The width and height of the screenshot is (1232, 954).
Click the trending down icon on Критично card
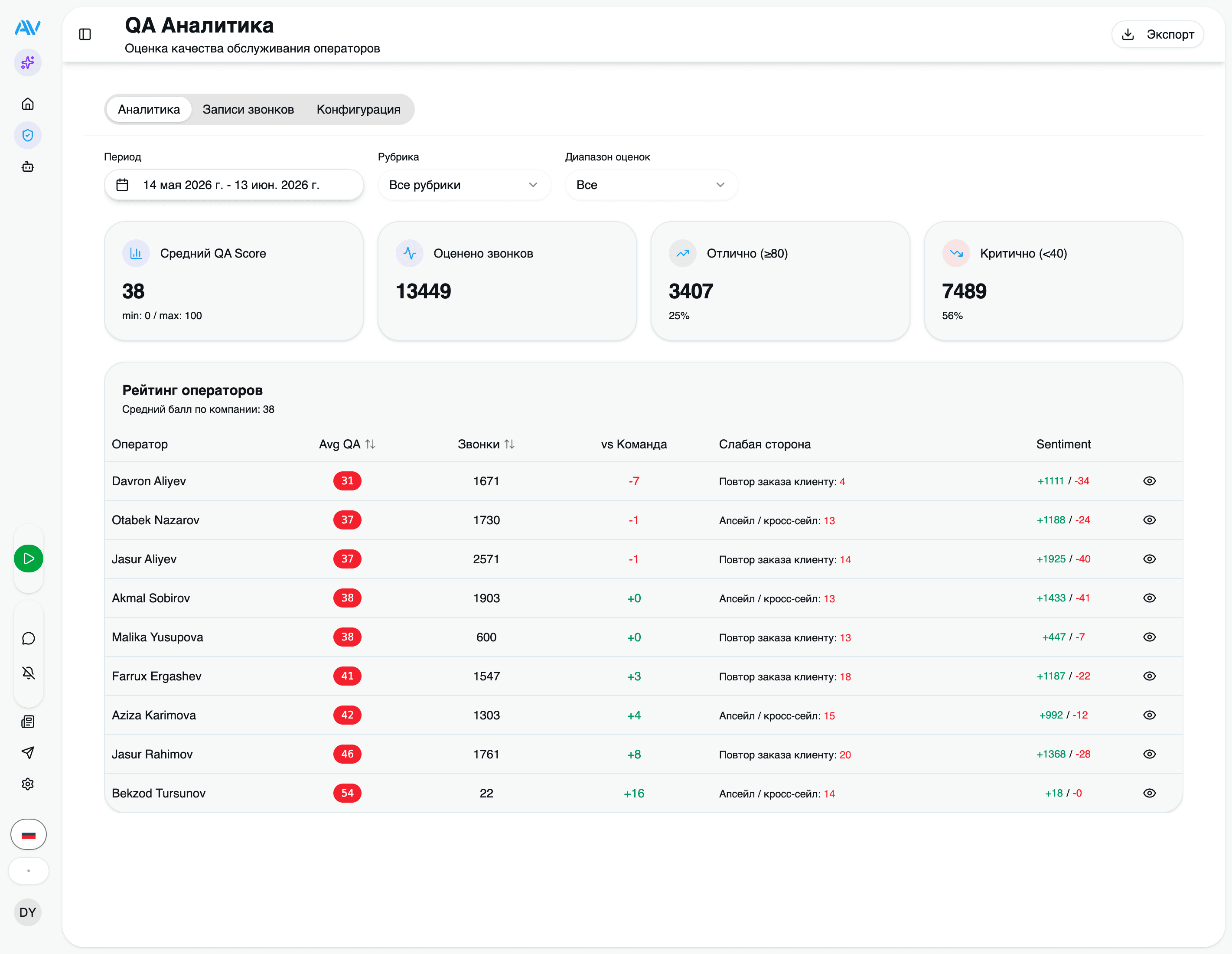click(956, 253)
